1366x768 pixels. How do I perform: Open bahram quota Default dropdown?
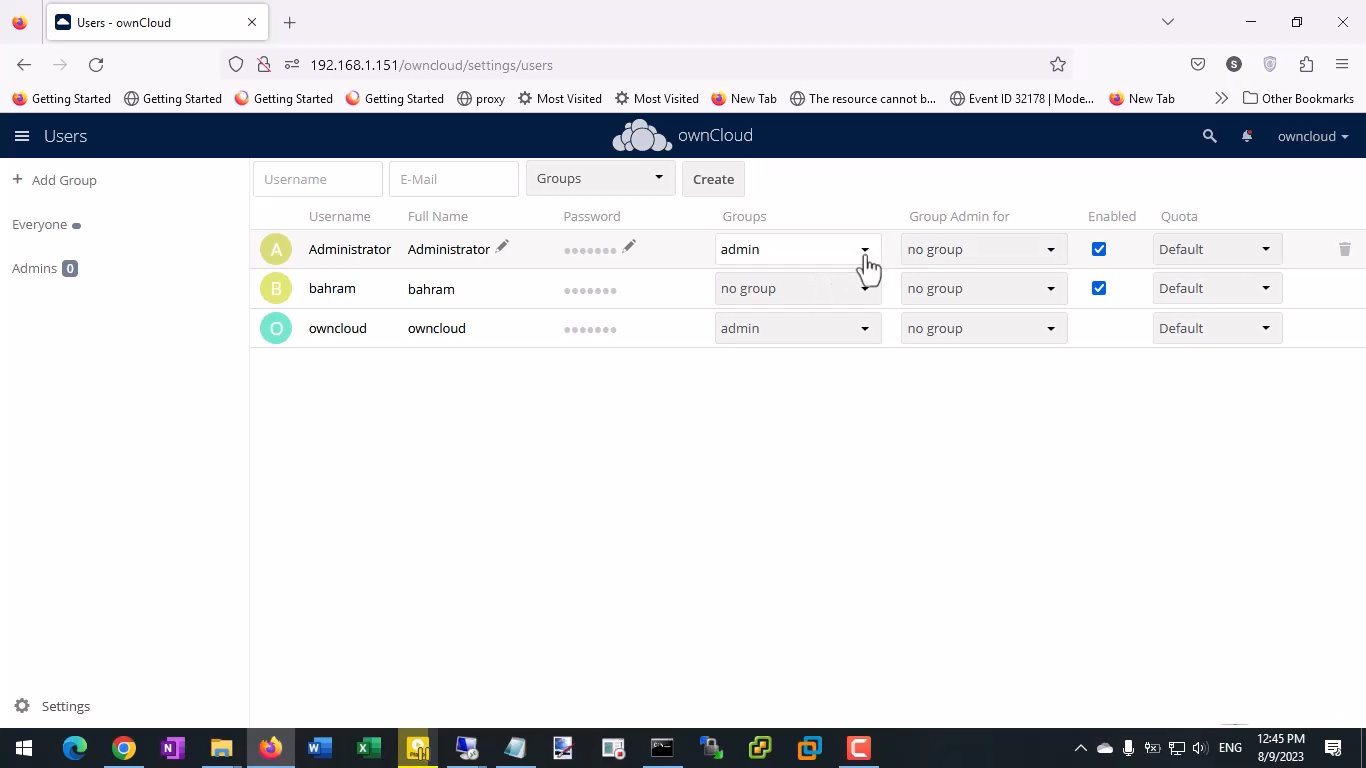click(x=1217, y=288)
